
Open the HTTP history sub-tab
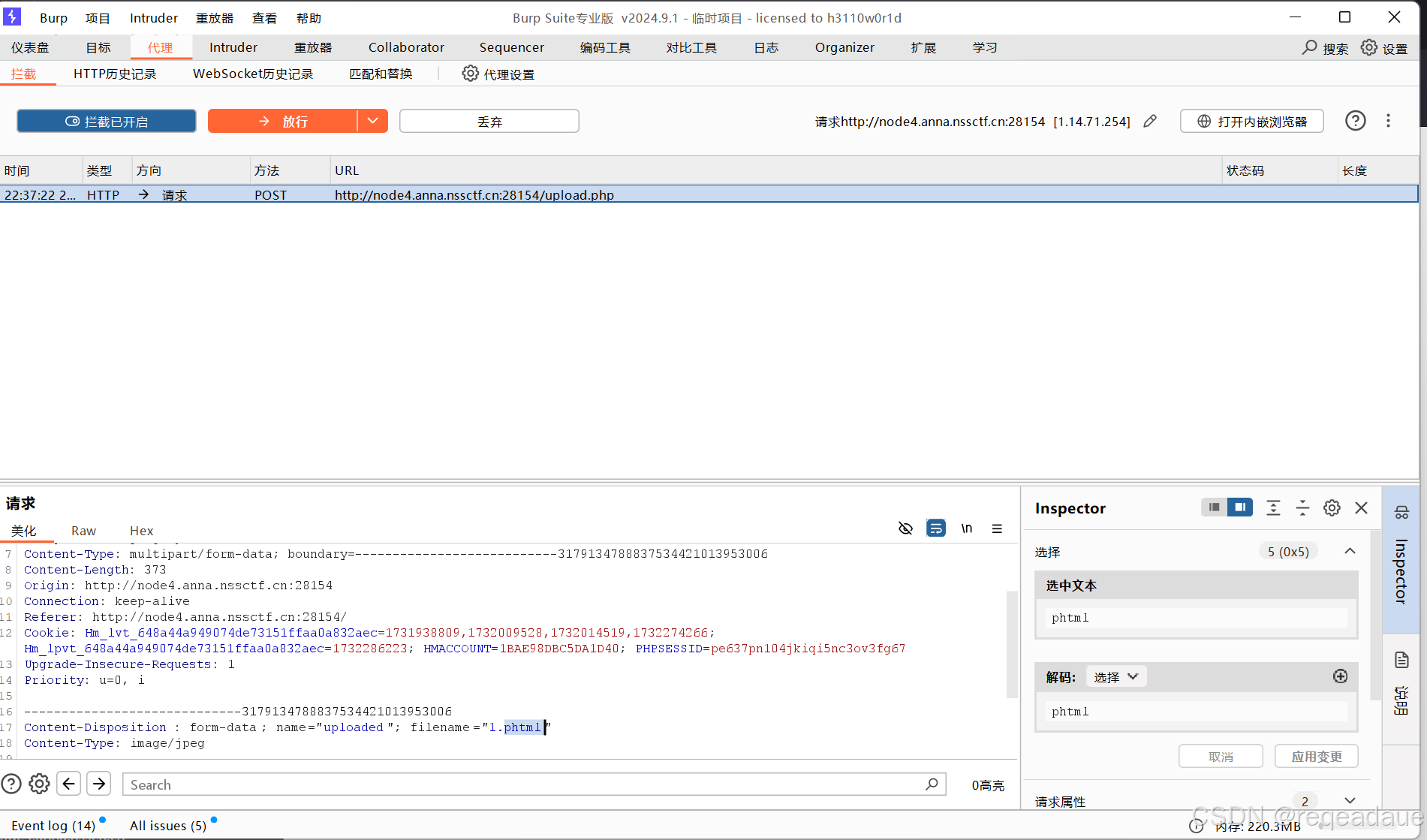pos(115,74)
